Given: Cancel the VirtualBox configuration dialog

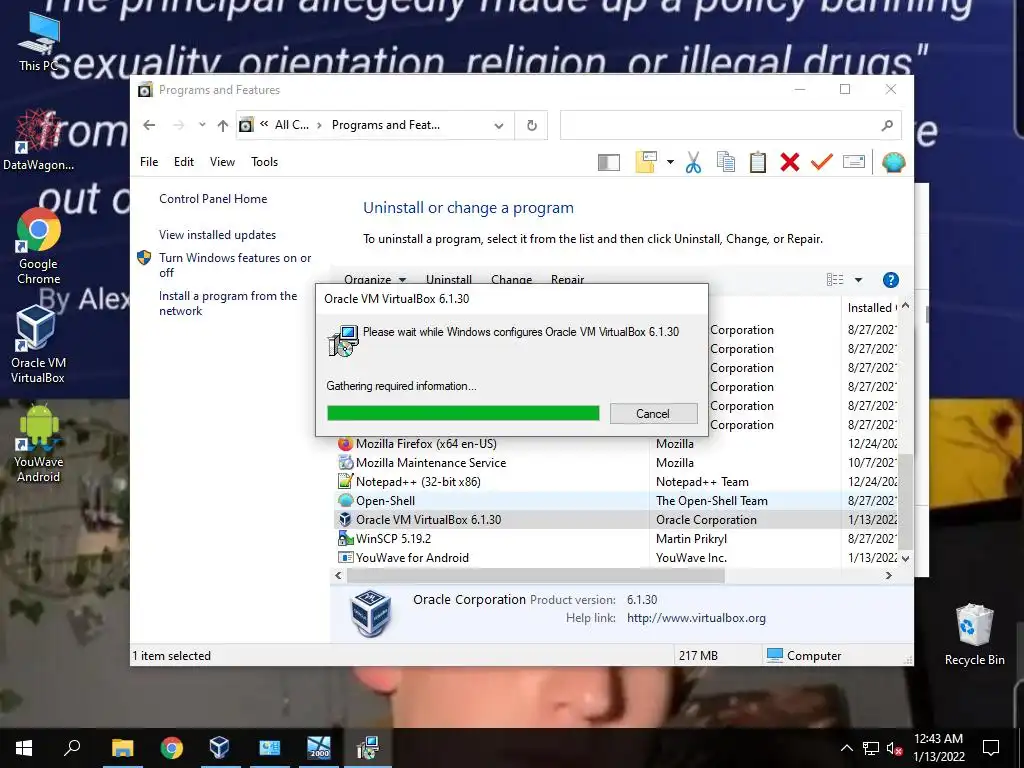Looking at the screenshot, I should coord(653,413).
